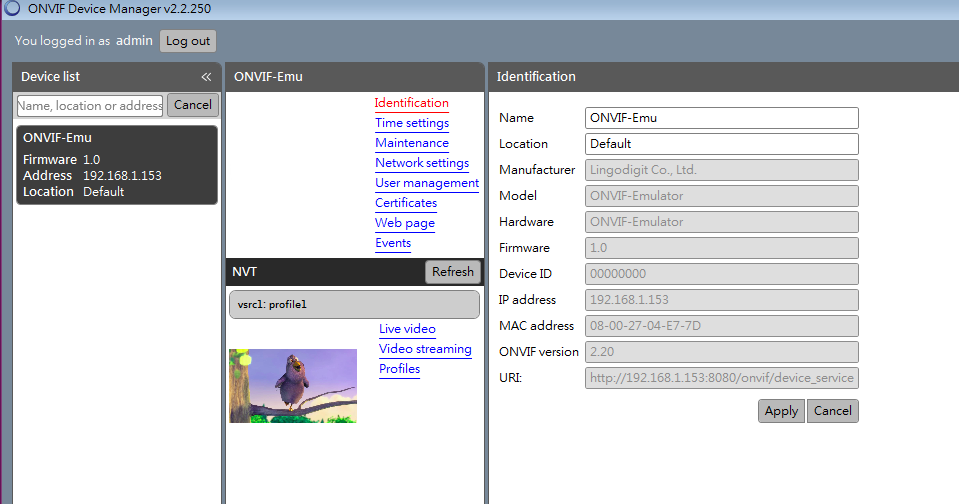Log out of the admin account
959x504 pixels.
[x=188, y=41]
